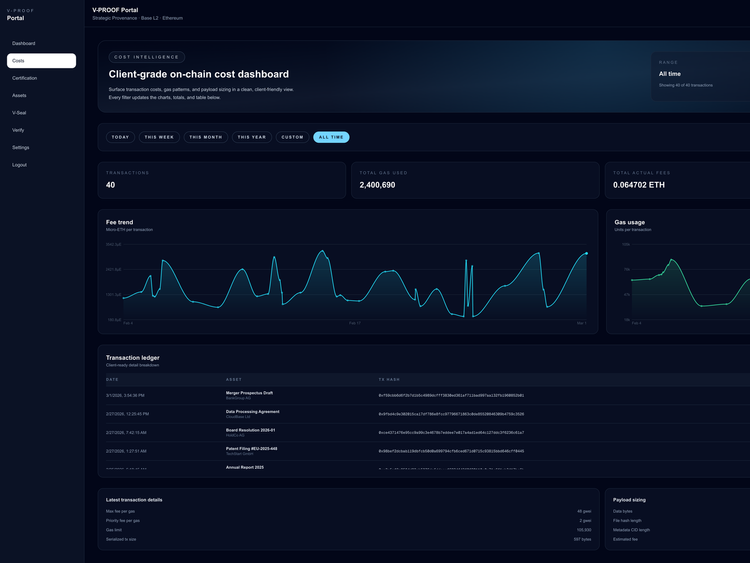Choose the This Year filter

tap(252, 137)
